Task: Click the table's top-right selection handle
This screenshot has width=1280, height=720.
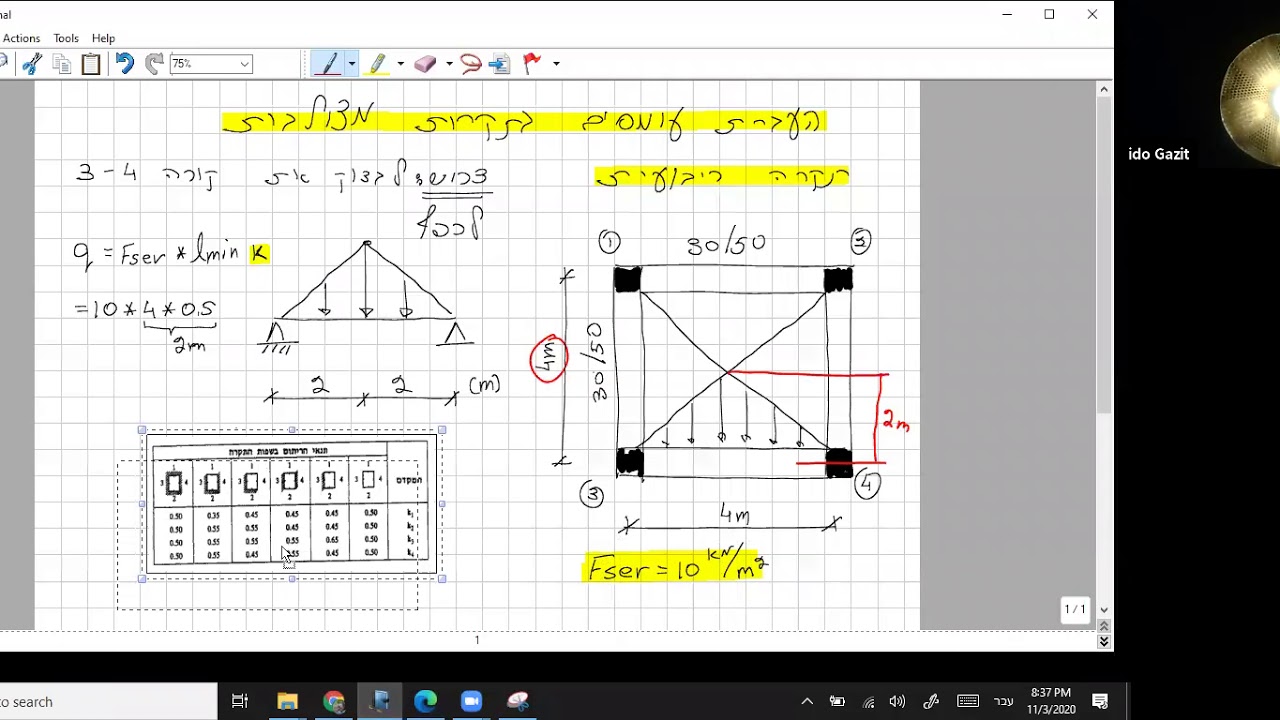Action: point(442,430)
